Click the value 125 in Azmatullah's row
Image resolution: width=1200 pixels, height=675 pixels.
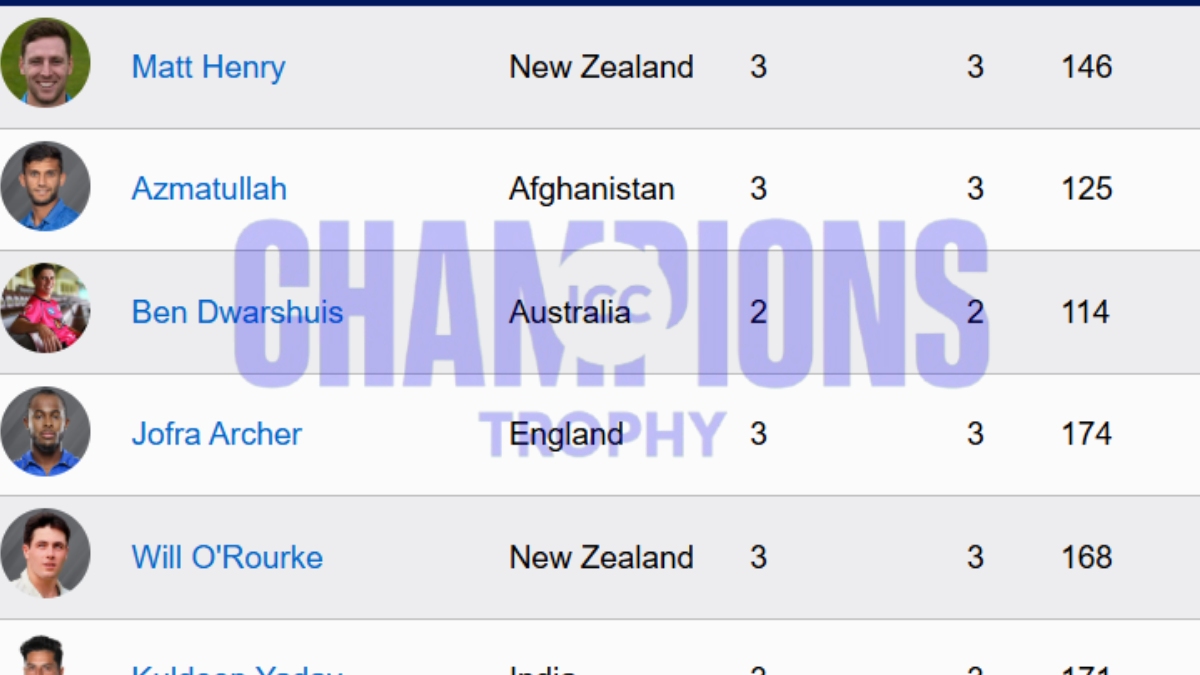1086,189
